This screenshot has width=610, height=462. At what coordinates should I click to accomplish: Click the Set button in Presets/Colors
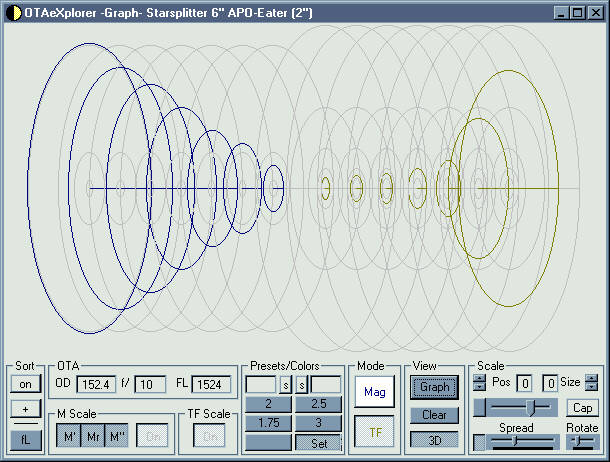coord(319,443)
